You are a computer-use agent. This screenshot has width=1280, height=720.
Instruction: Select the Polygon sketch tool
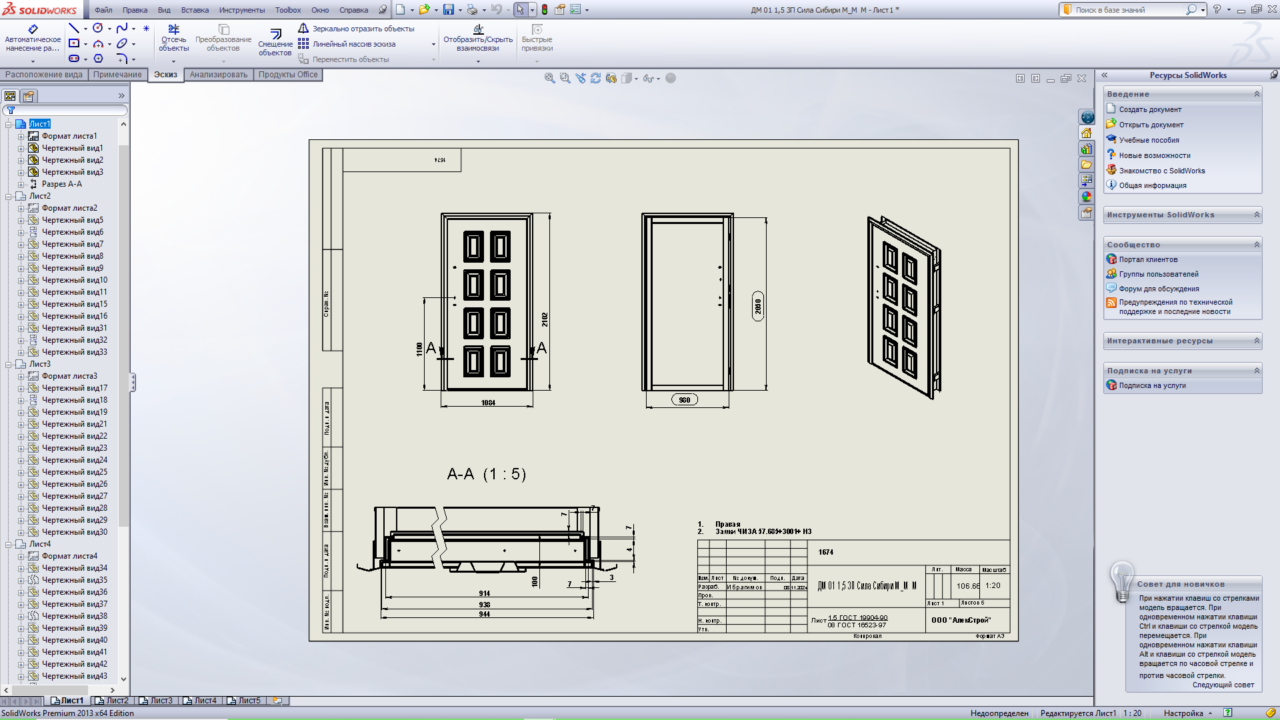(98, 59)
